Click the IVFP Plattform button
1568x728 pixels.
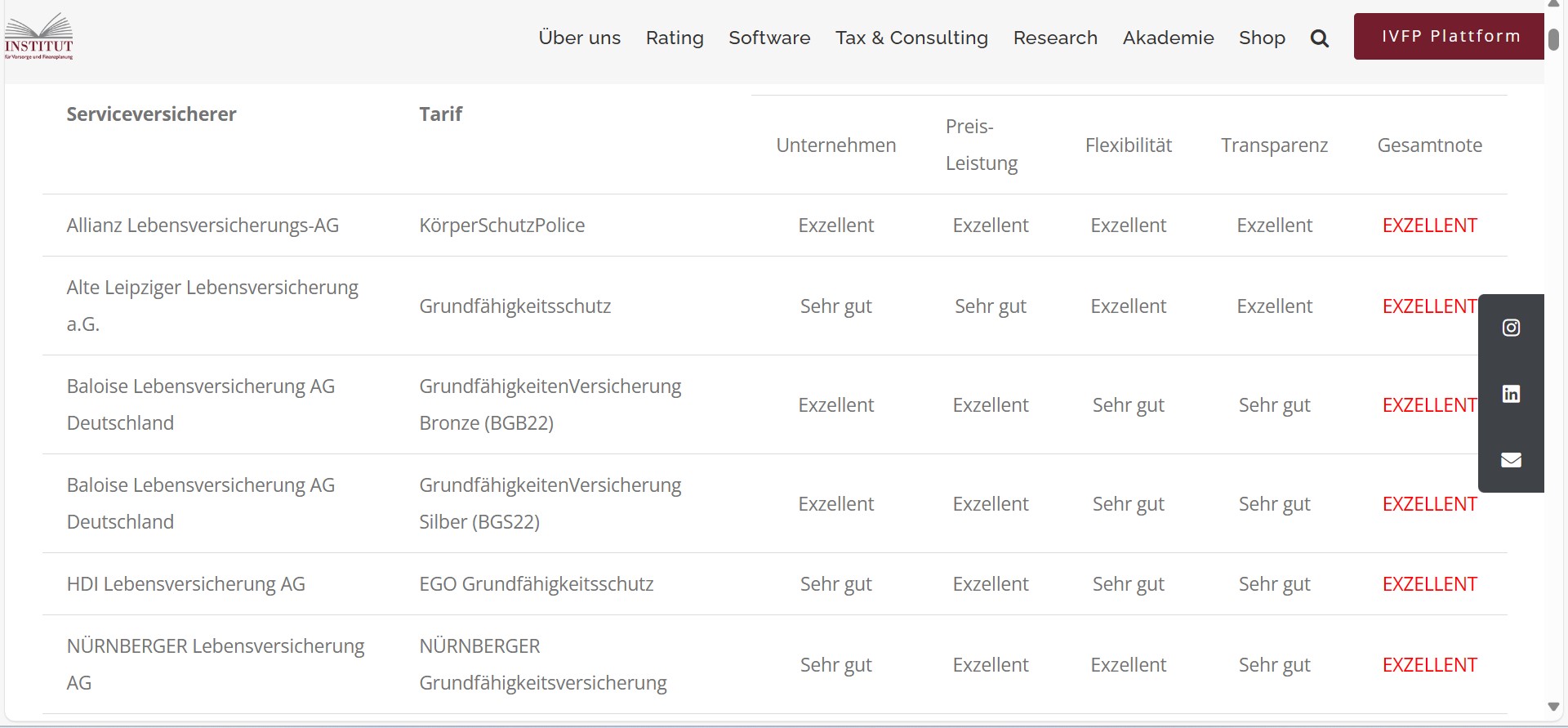(x=1449, y=36)
